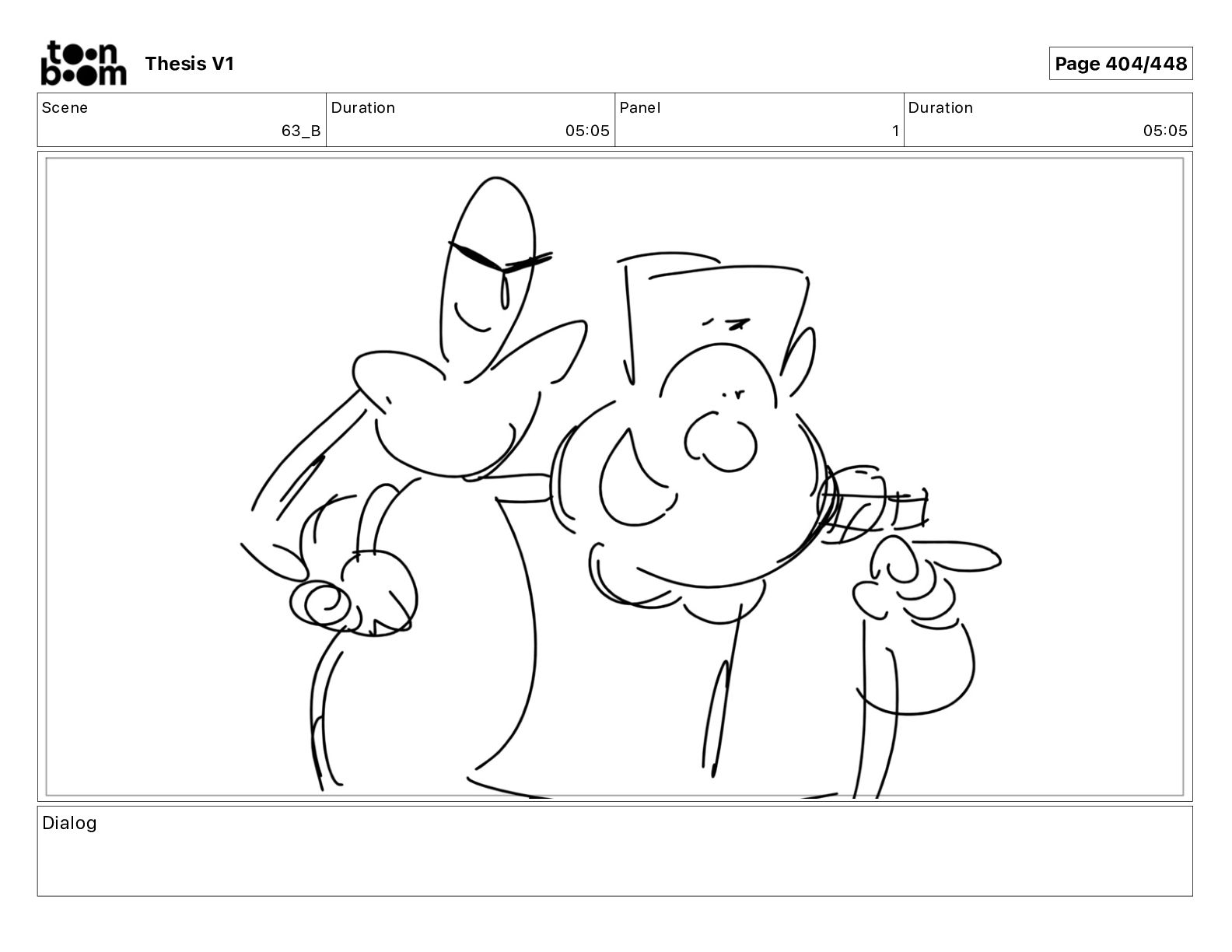Screen dimensions: 1232x952
Task: Click the 'Dialog' label
Action: click(69, 823)
